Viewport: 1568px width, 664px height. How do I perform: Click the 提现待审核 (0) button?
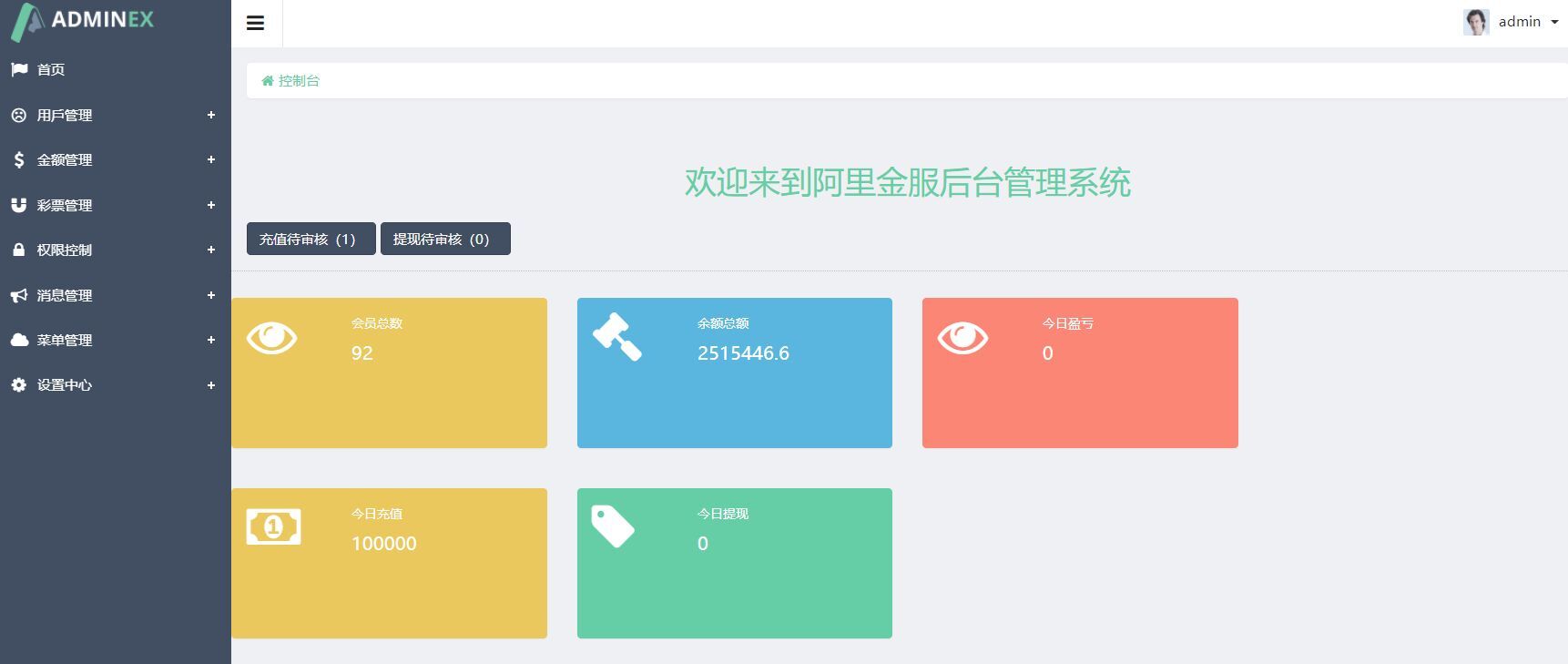[x=445, y=239]
